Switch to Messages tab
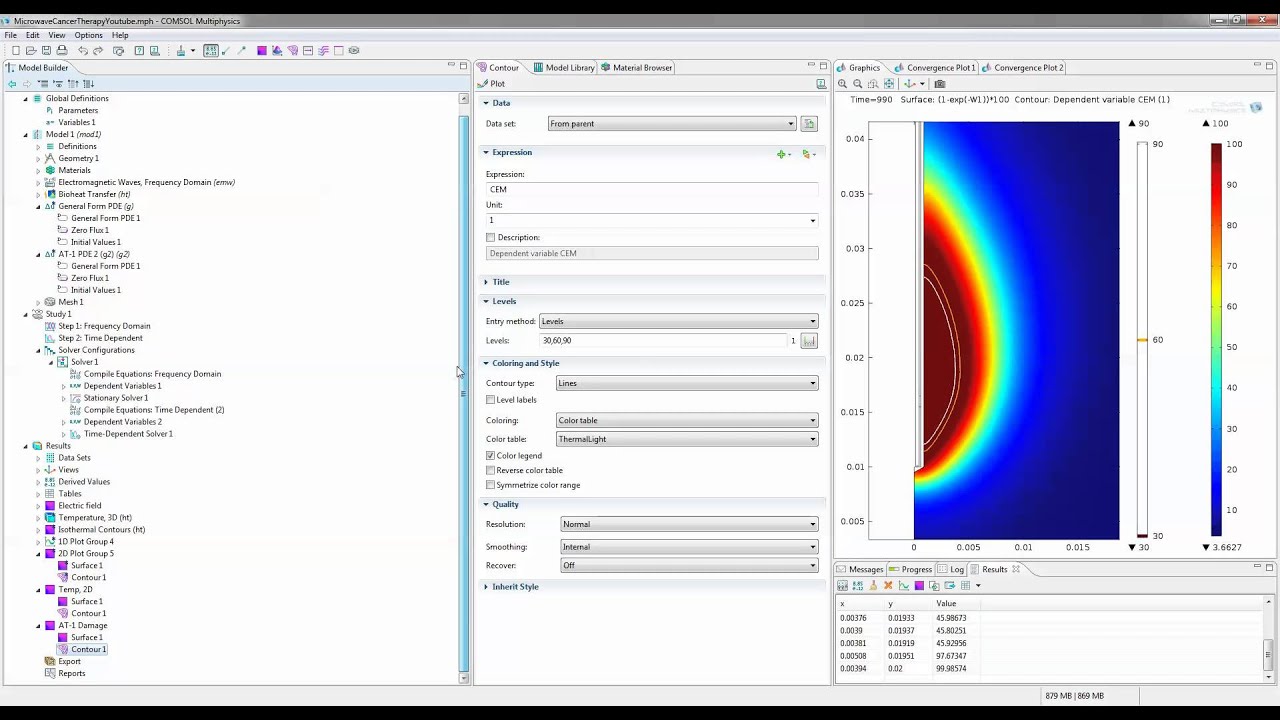This screenshot has height=720, width=1280. [x=860, y=569]
